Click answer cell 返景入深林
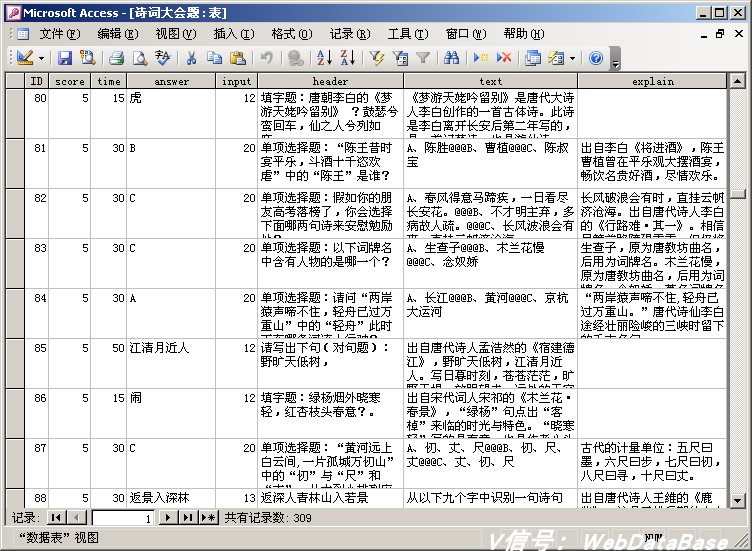752x551 pixels. [x=171, y=498]
